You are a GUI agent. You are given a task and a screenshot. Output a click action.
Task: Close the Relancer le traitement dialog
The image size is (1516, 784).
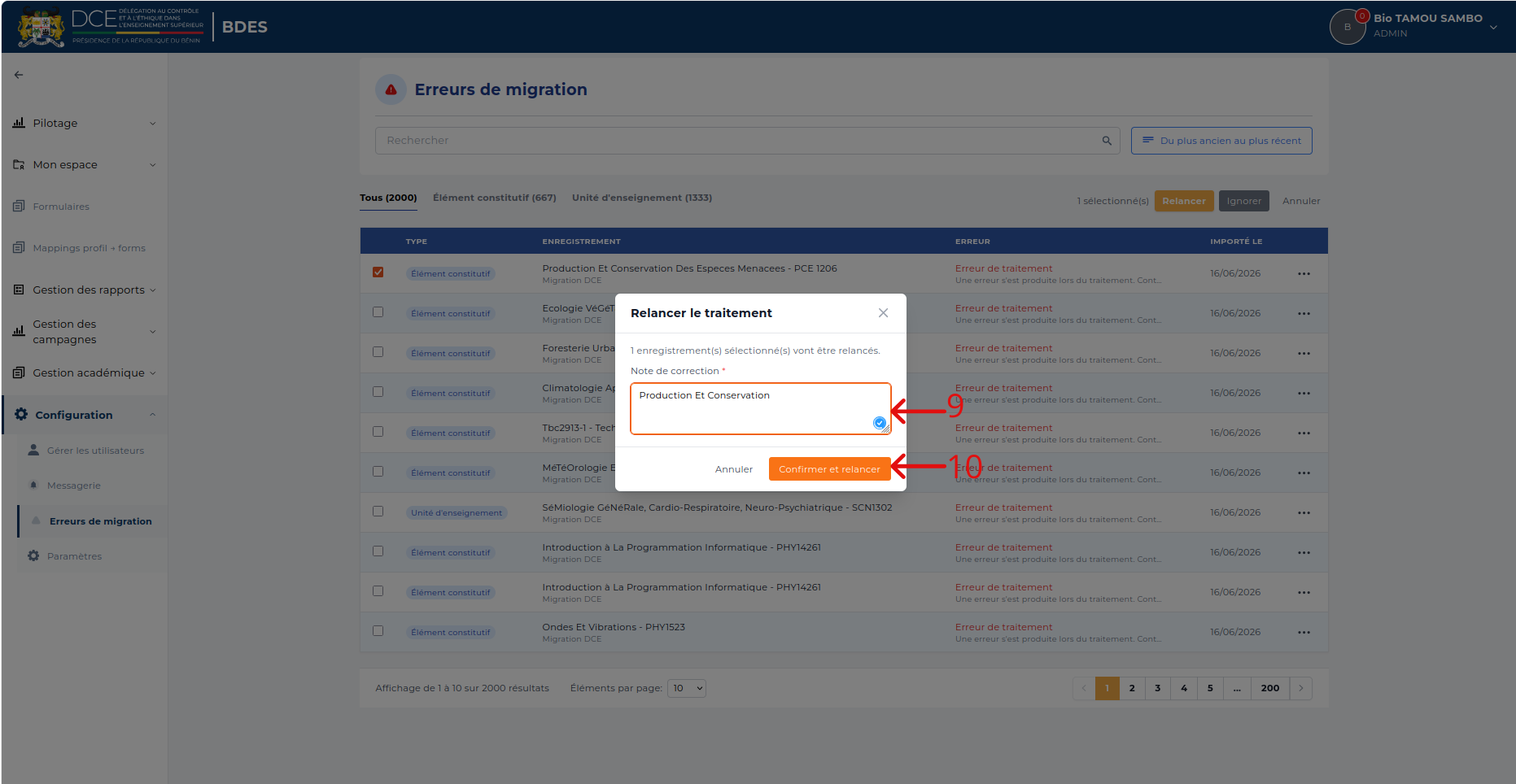[x=883, y=313]
